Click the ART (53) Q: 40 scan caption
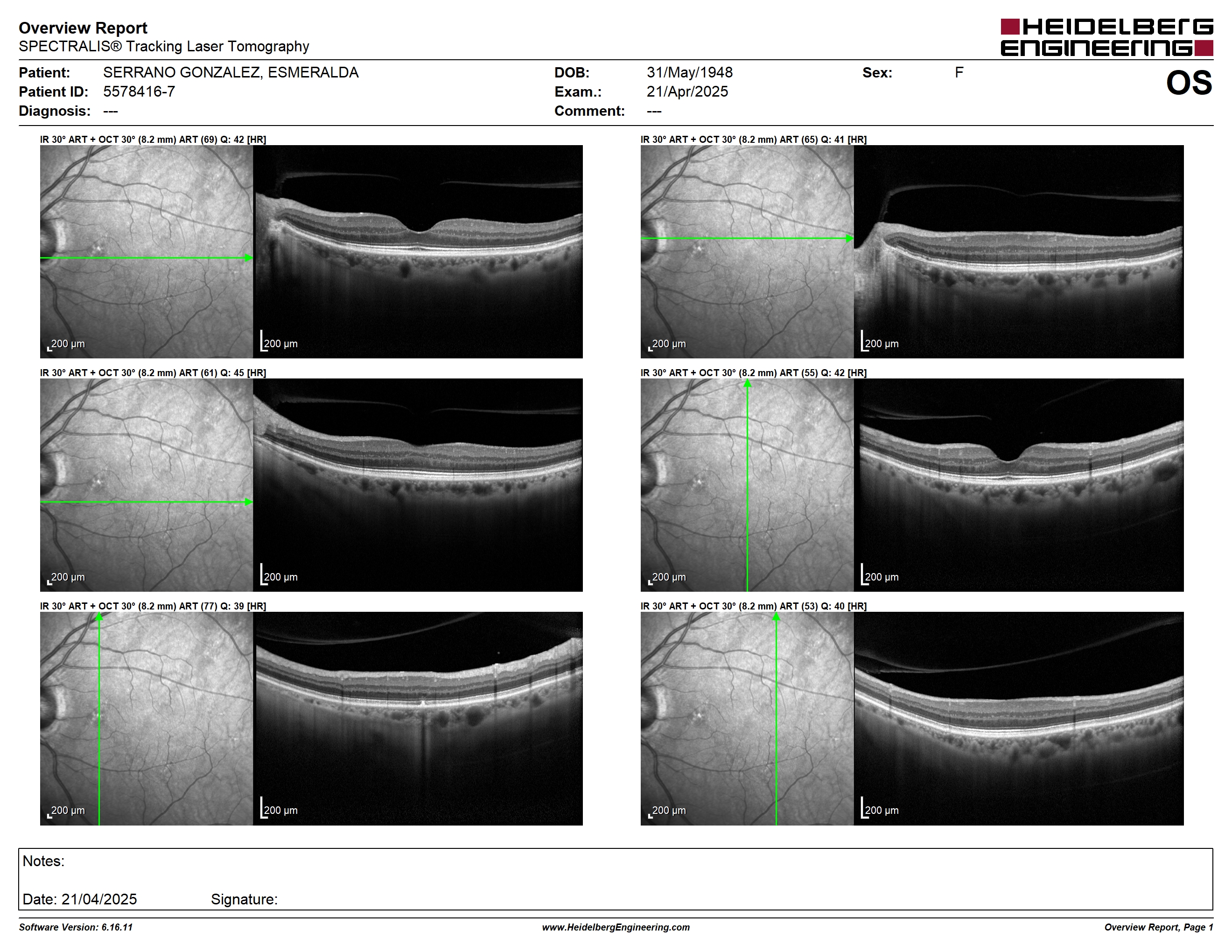 pos(754,606)
